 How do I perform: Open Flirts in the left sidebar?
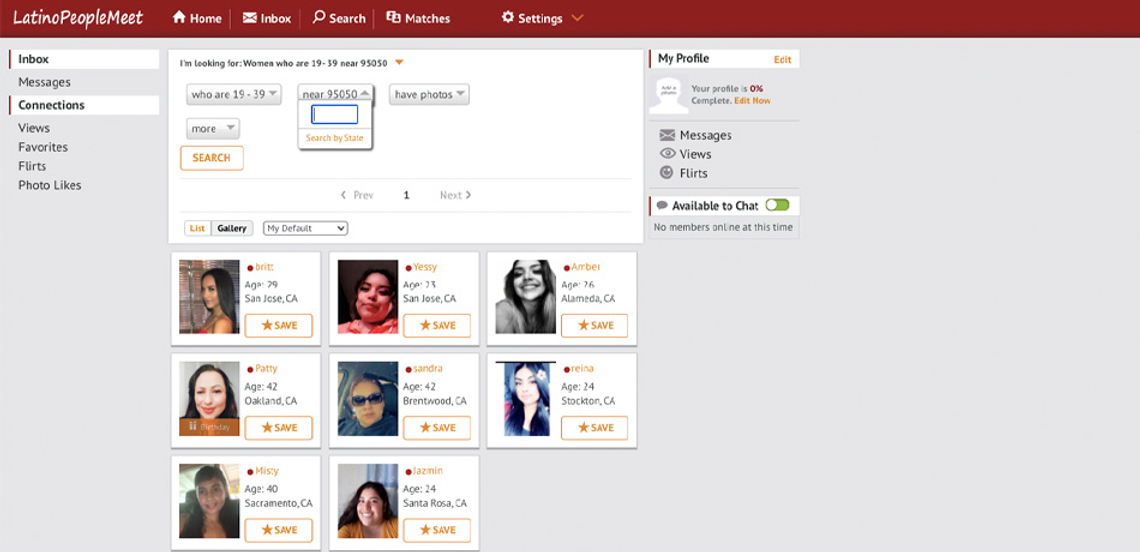[x=32, y=166]
